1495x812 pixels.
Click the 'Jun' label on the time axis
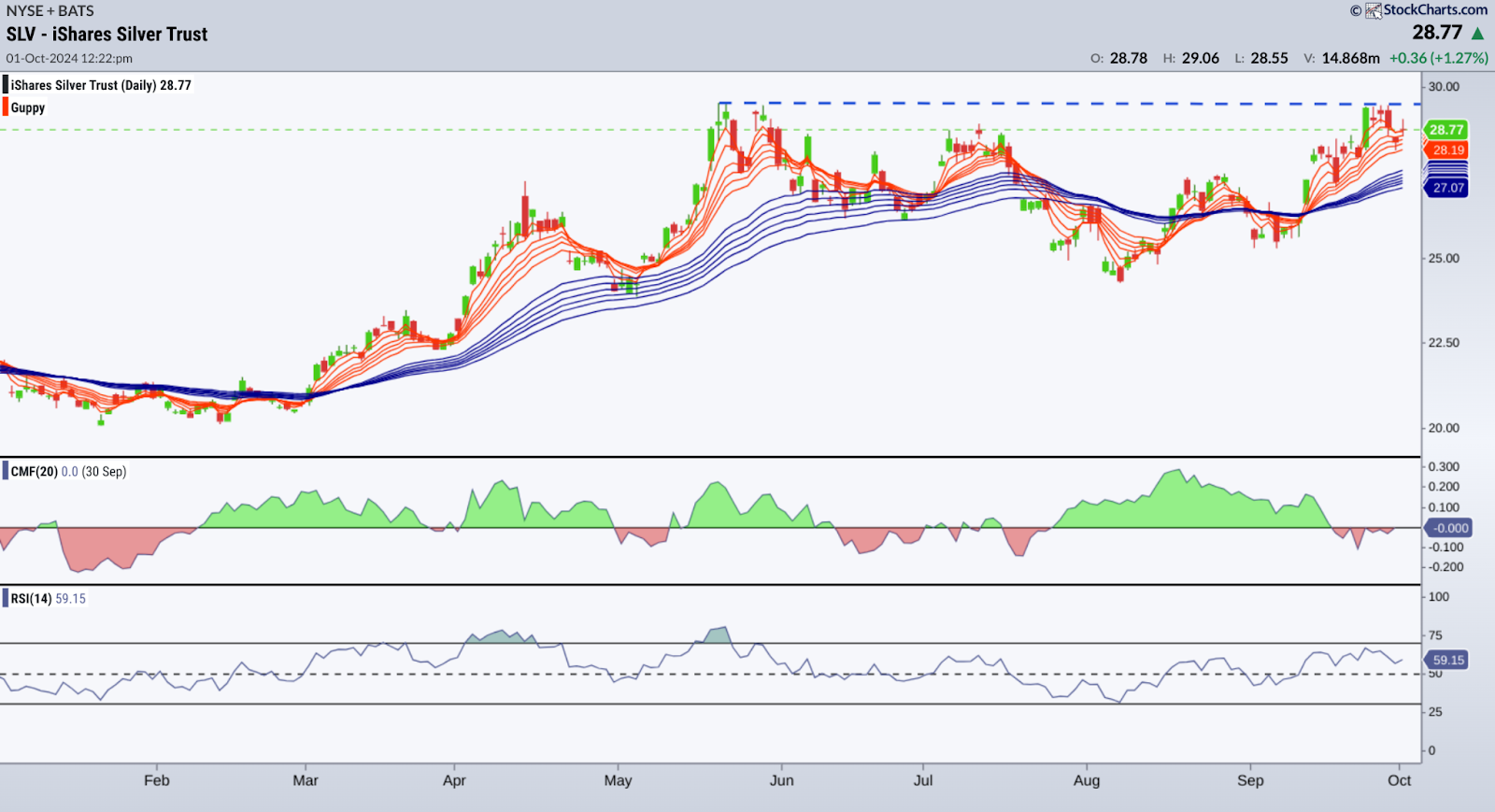point(782,780)
